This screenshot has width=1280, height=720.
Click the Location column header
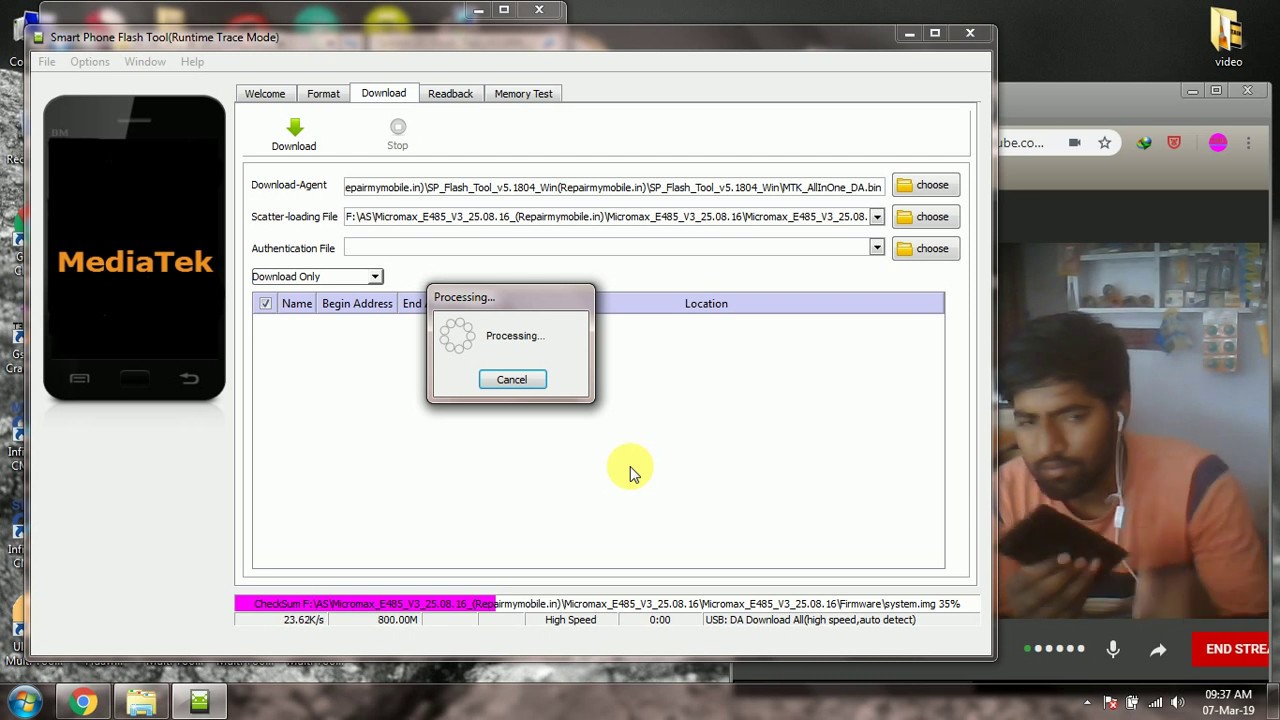[706, 304]
